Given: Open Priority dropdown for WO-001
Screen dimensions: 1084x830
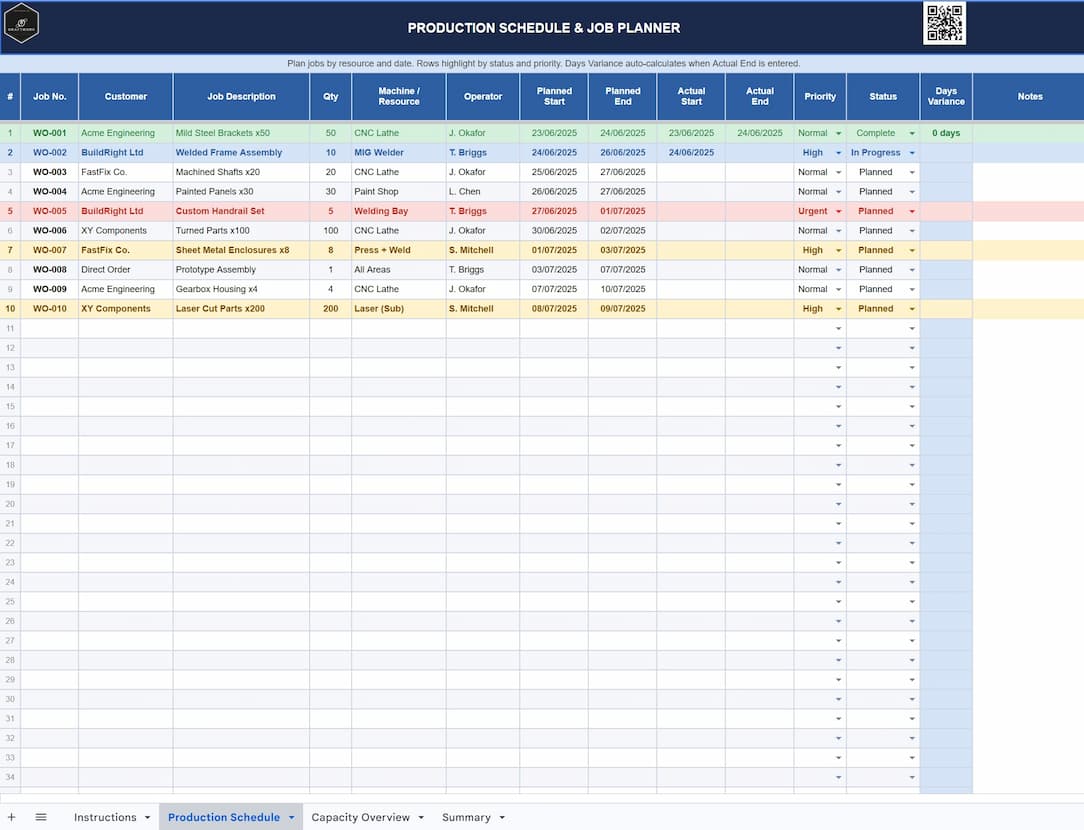Looking at the screenshot, I should pyautogui.click(x=839, y=133).
